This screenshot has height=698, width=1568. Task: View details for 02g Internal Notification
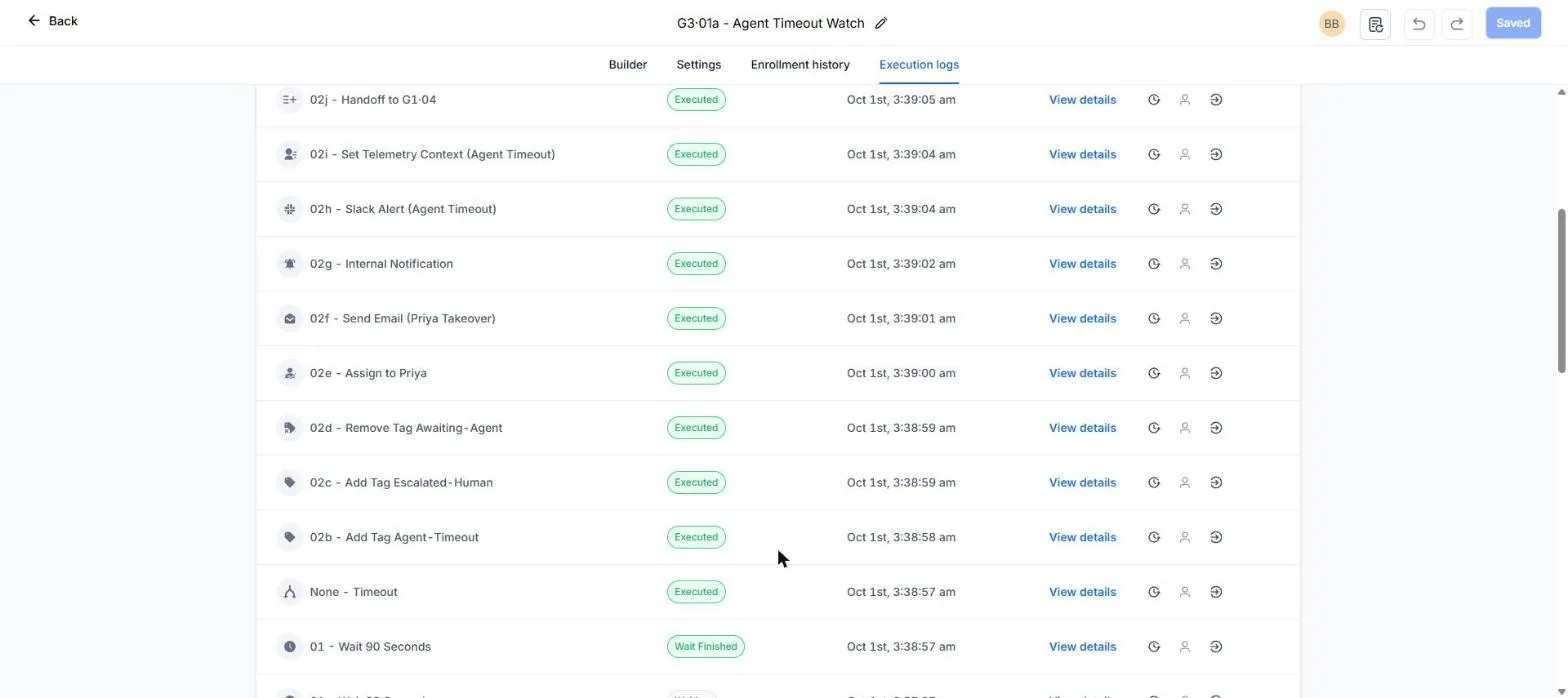point(1082,264)
